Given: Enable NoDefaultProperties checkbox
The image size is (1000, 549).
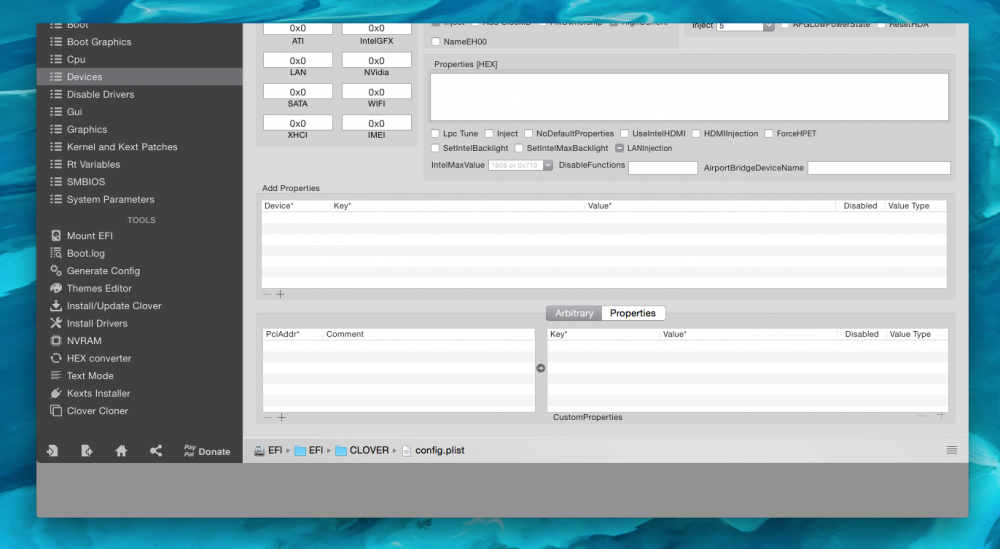Looking at the screenshot, I should pos(528,133).
